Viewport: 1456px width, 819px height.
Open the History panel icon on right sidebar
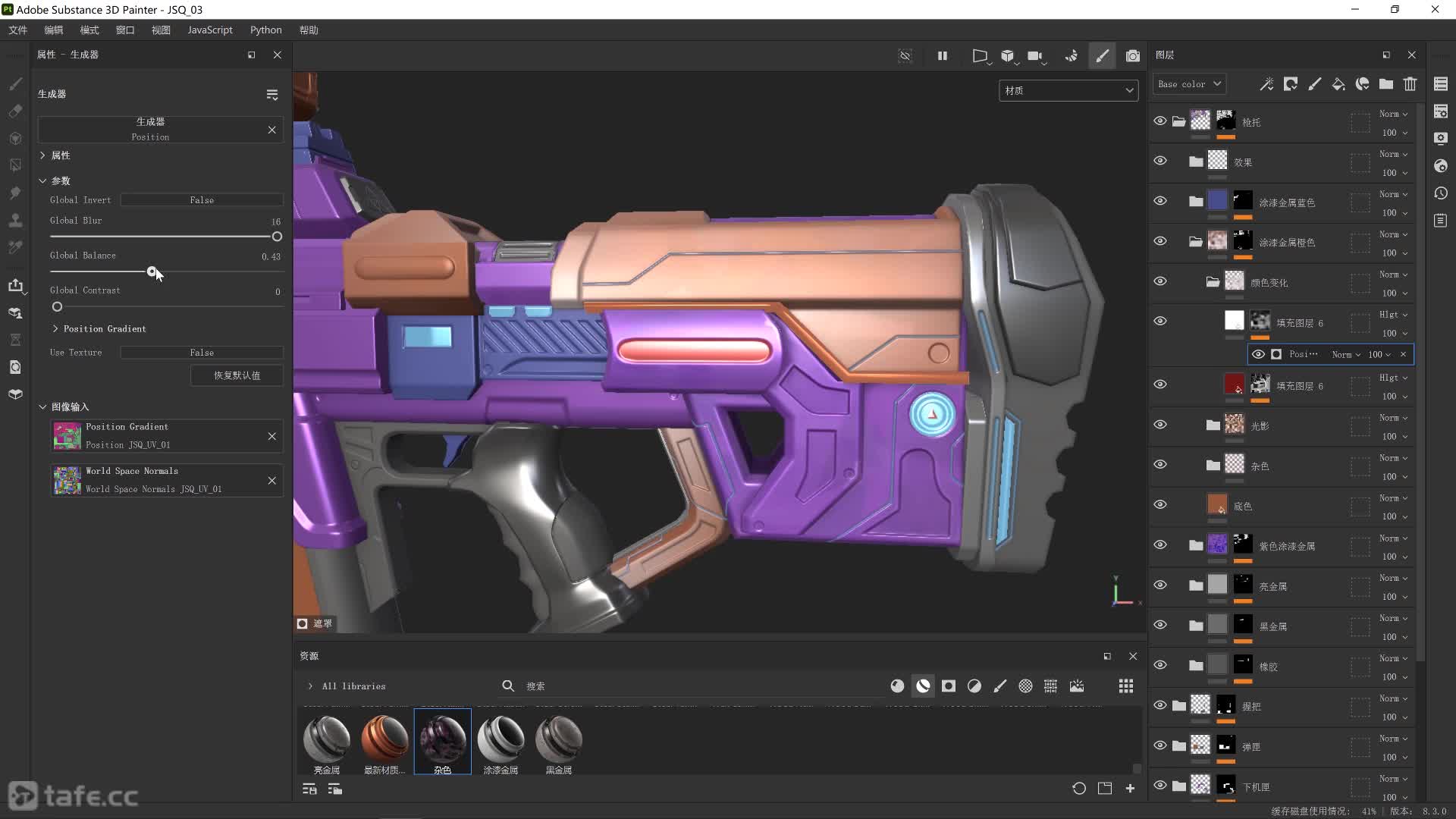(x=1441, y=193)
